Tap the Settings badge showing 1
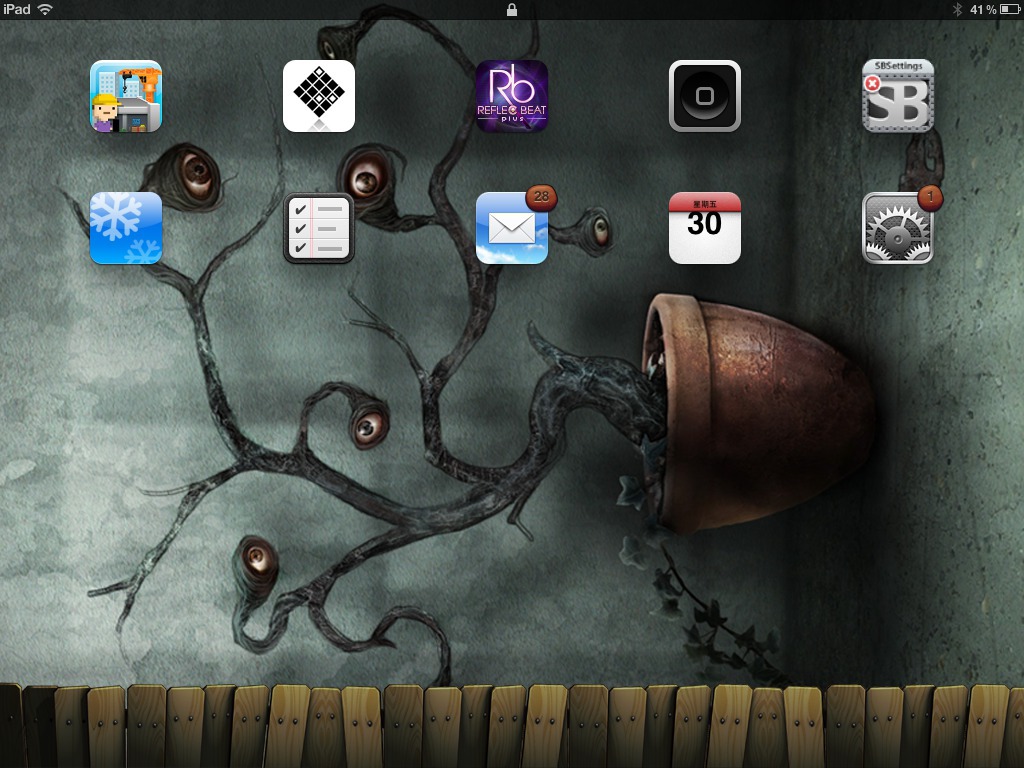Screen dimensions: 1024x768 pos(930,197)
